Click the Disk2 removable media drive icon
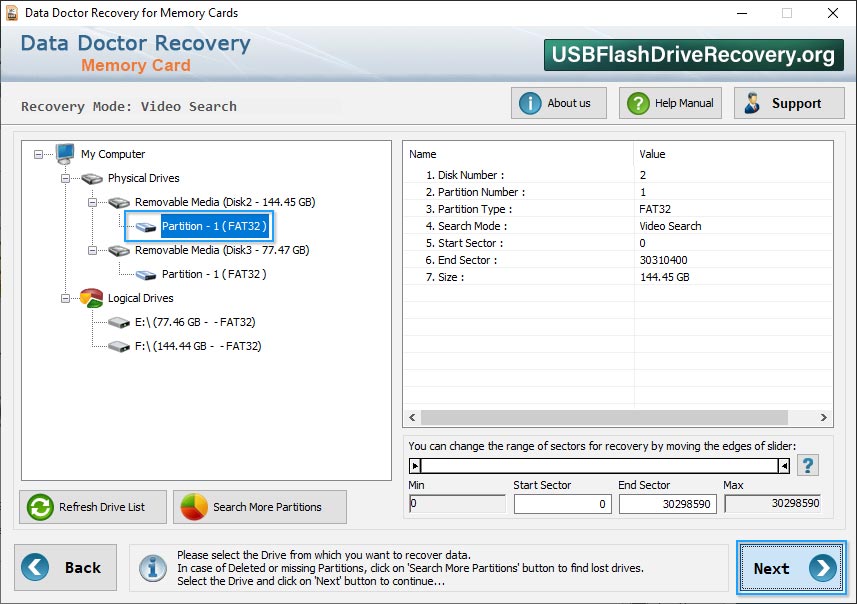857x604 pixels. tap(119, 202)
